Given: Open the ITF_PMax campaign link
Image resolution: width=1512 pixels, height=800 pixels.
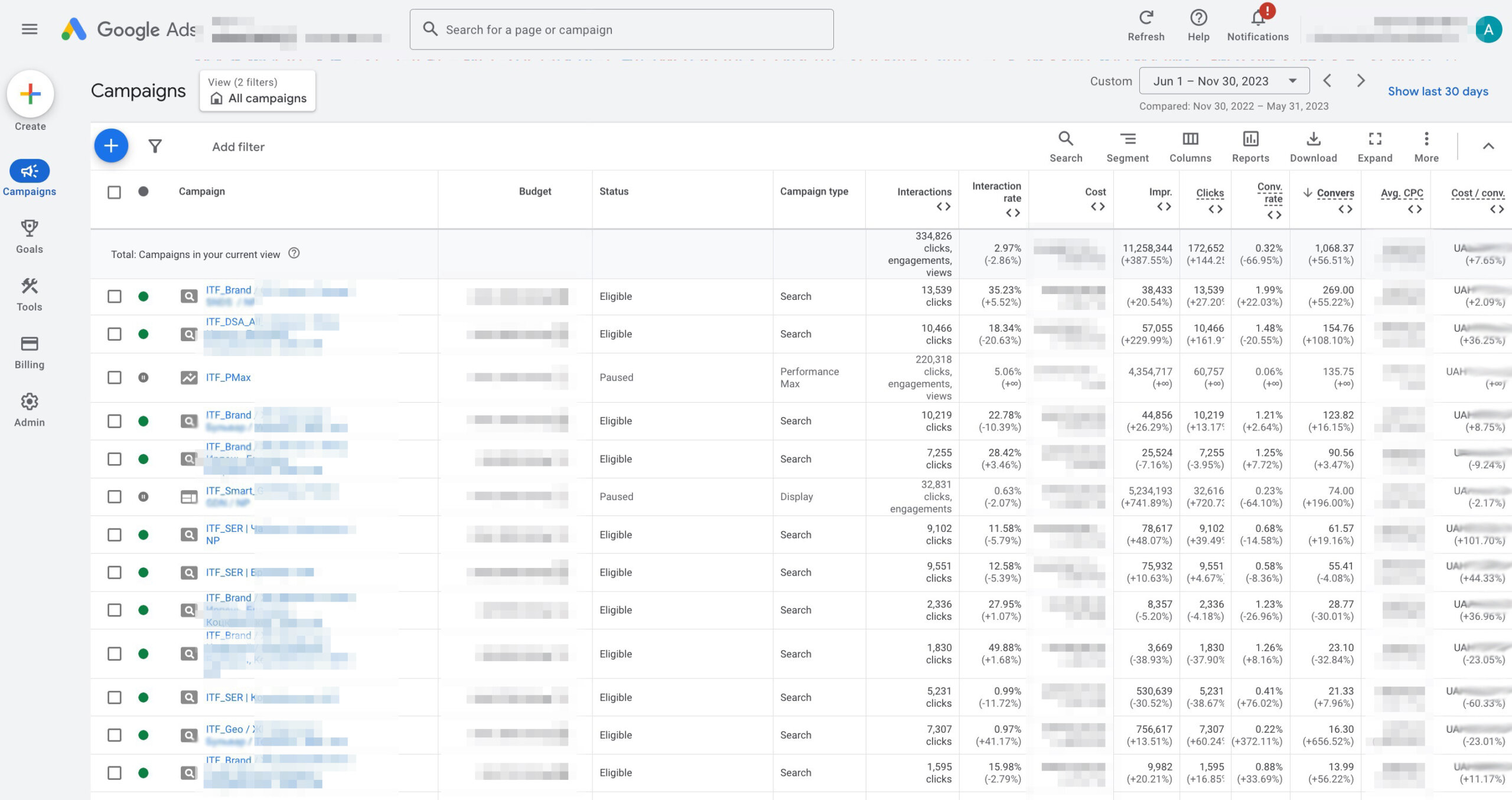Looking at the screenshot, I should [228, 377].
